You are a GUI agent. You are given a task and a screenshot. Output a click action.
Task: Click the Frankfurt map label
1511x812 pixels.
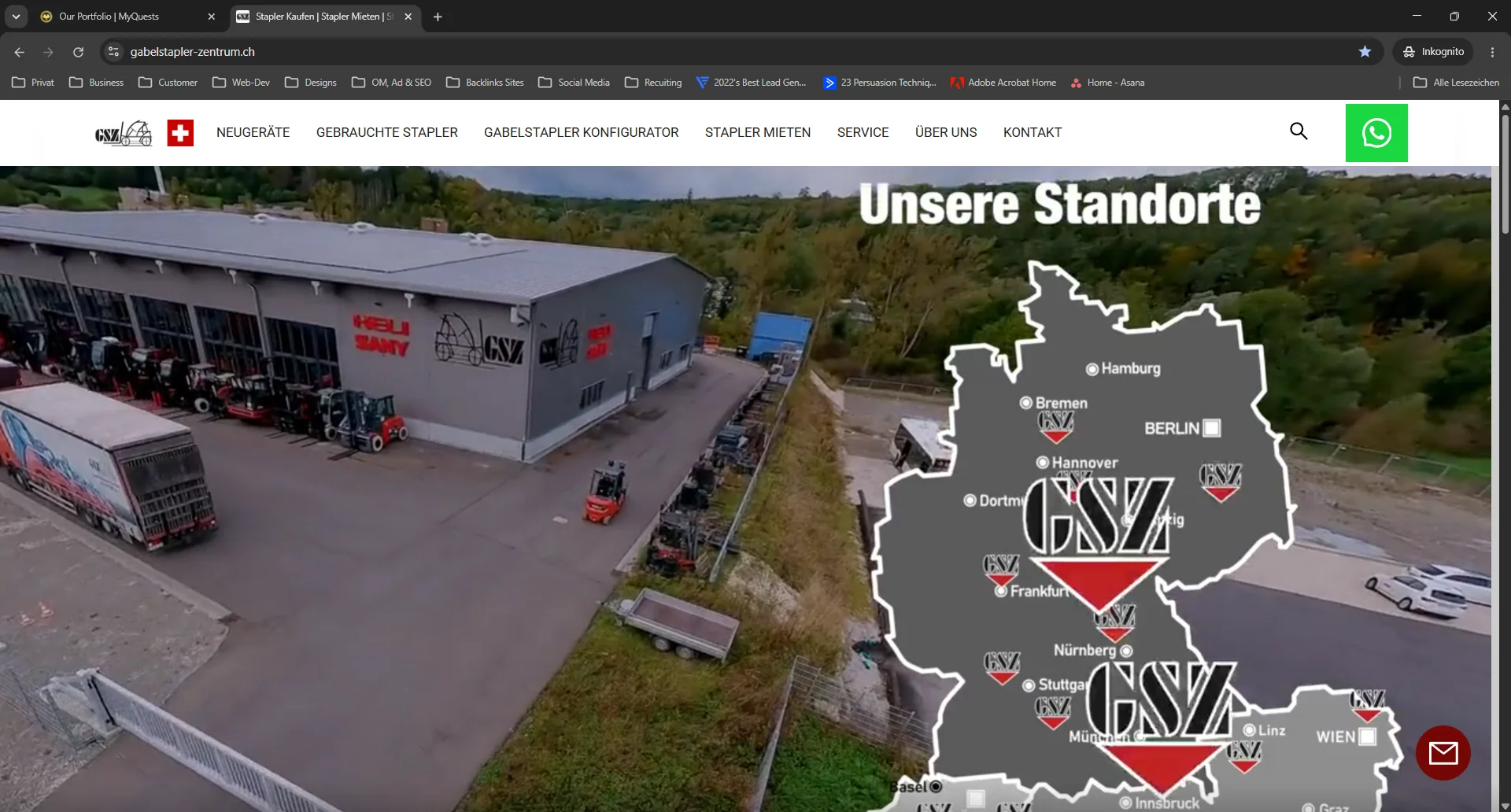1032,591
